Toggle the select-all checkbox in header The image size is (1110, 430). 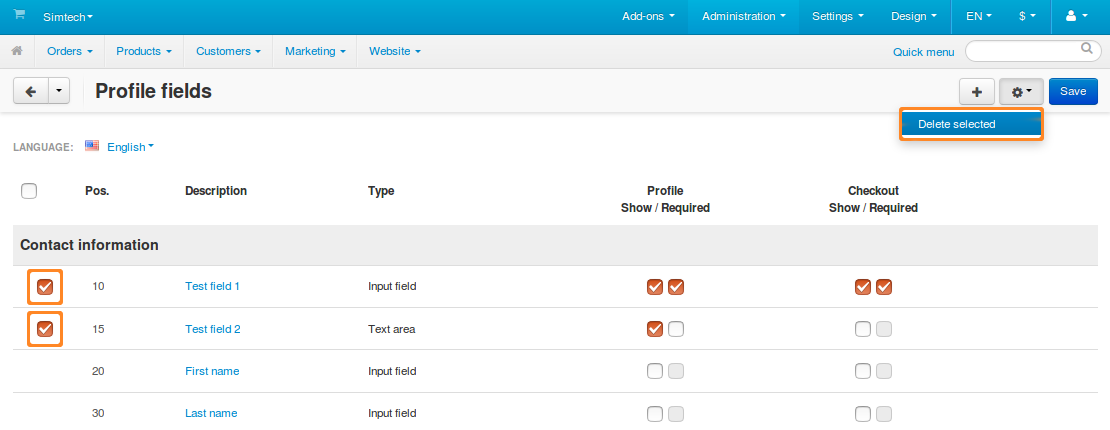click(29, 191)
